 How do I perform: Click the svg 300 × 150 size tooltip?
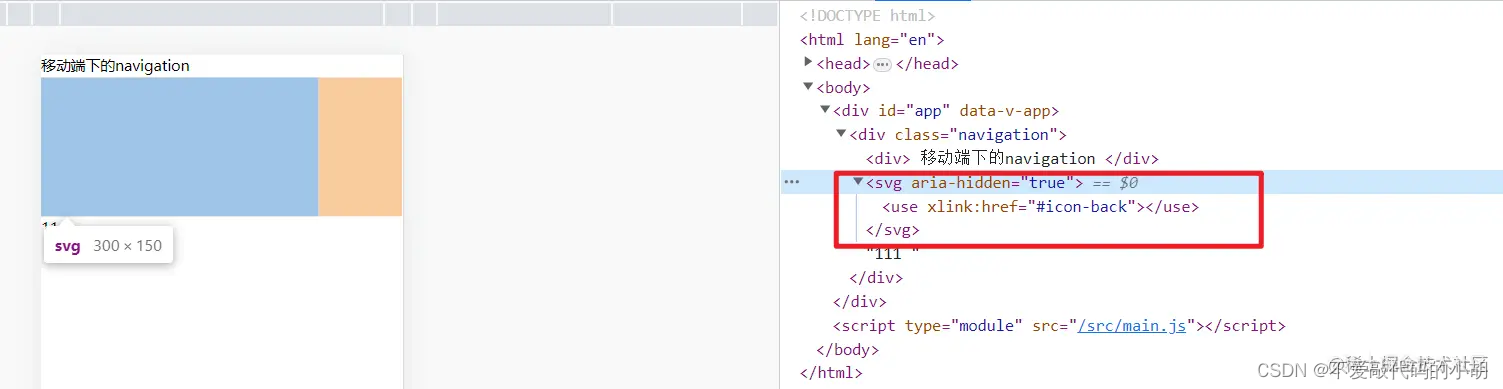[108, 246]
